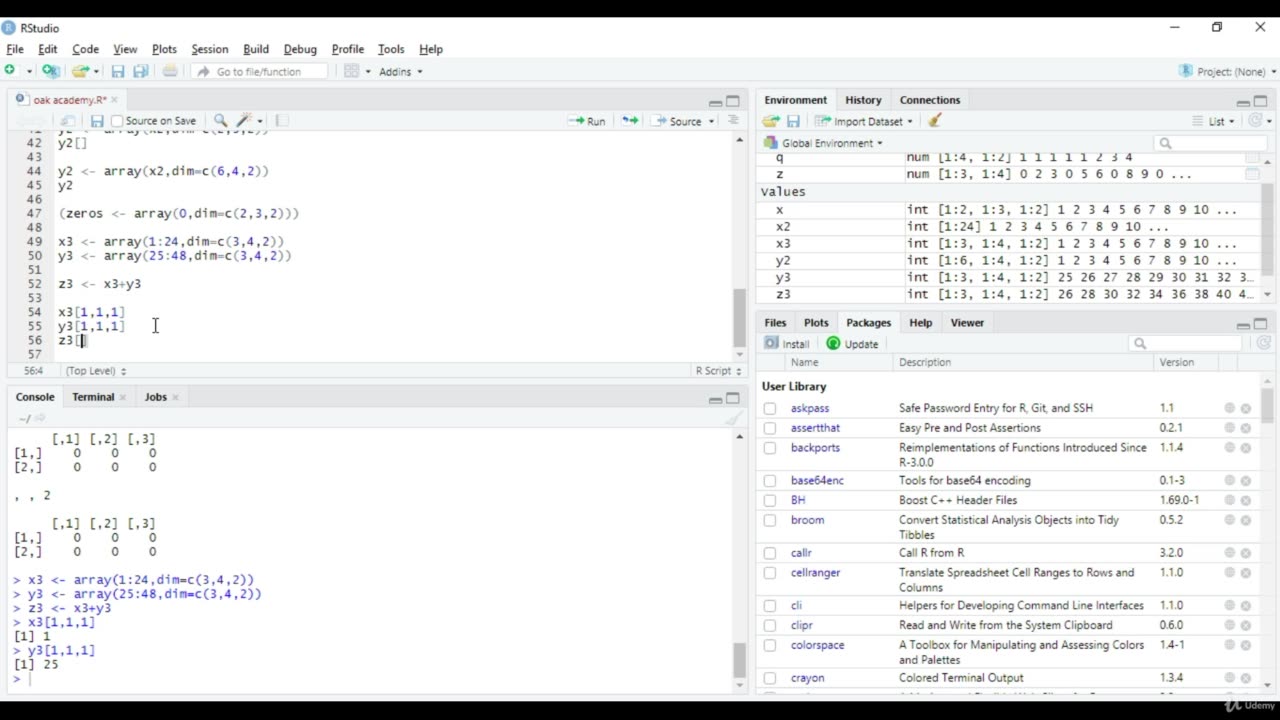The height and width of the screenshot is (720, 1280).
Task: Save workspace icon in Environment pane
Action: [793, 121]
